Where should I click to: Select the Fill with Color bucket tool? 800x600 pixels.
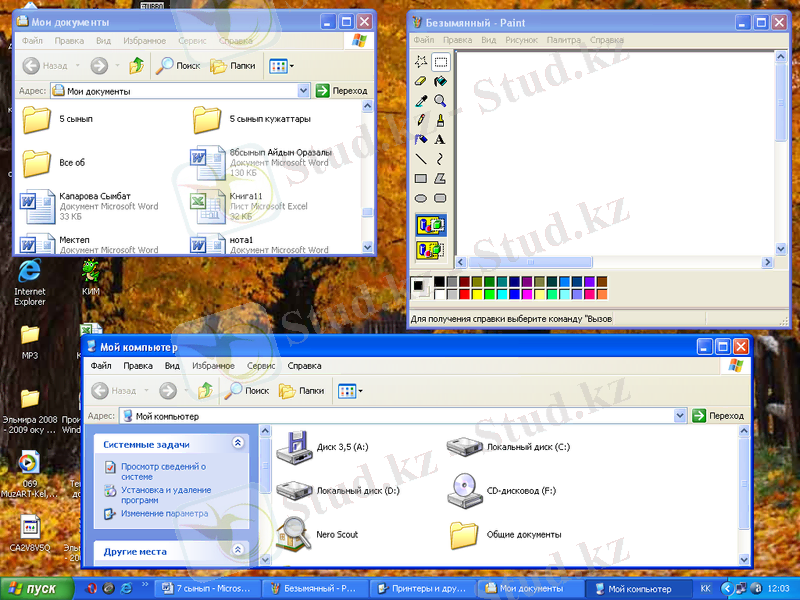pos(440,81)
